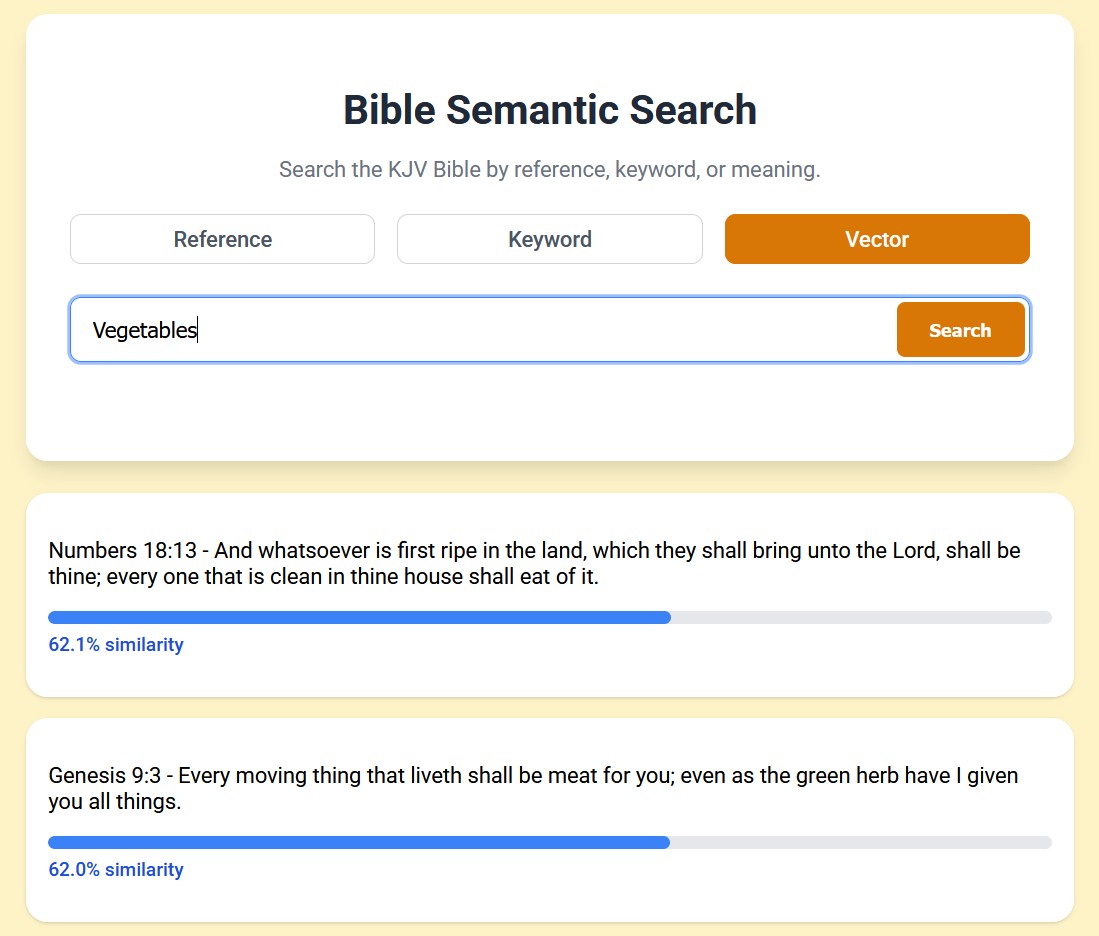1099x936 pixels.
Task: Click the Search button
Action: [960, 329]
